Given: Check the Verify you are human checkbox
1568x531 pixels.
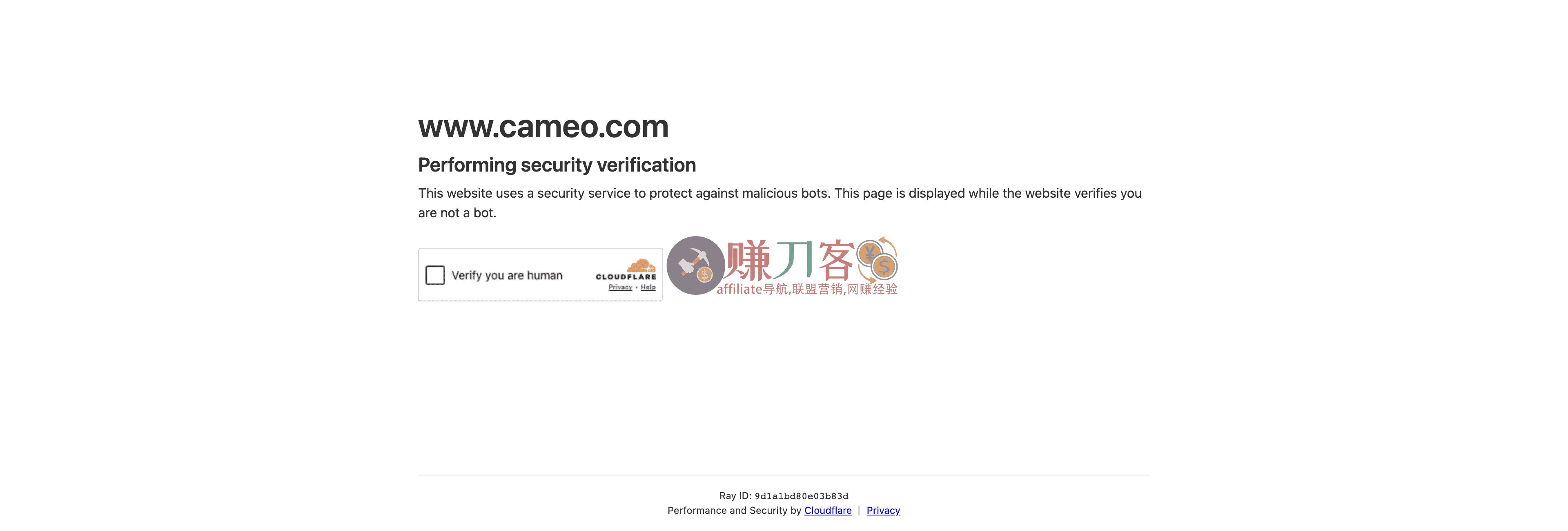Looking at the screenshot, I should tap(434, 275).
